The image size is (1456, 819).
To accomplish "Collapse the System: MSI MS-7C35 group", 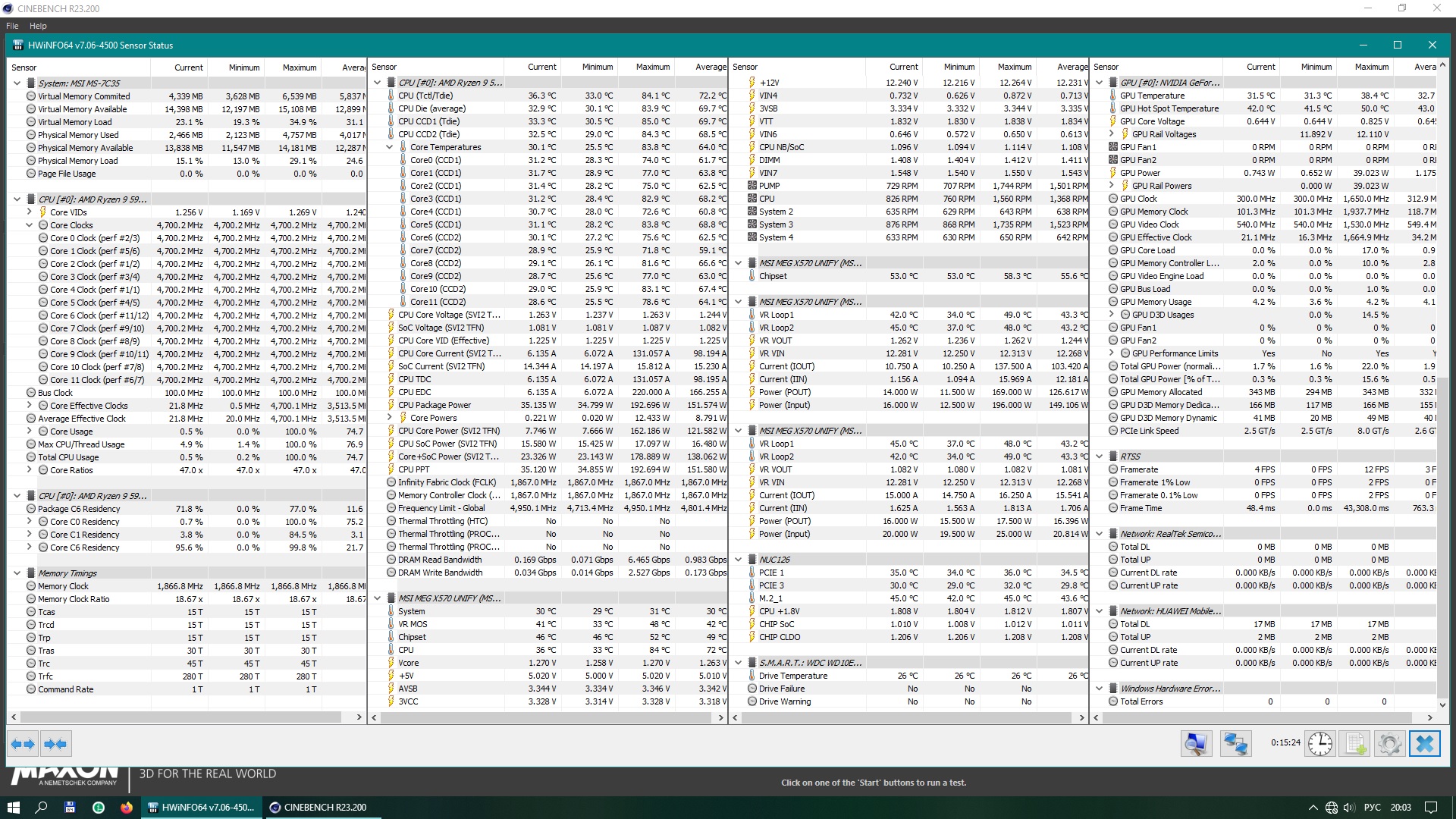I will [17, 83].
